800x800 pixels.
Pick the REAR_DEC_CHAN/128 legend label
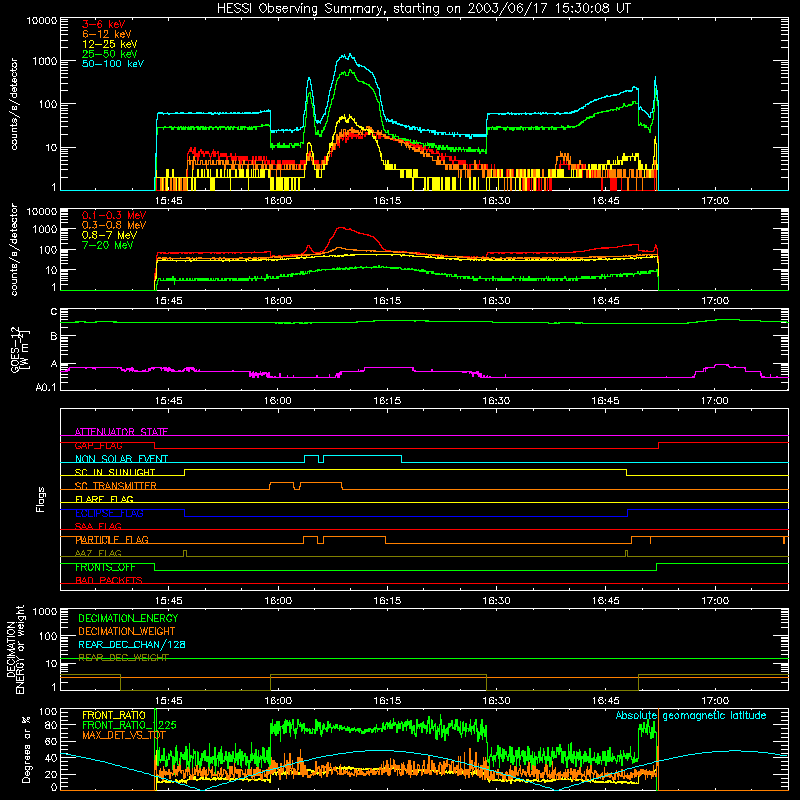click(132, 645)
